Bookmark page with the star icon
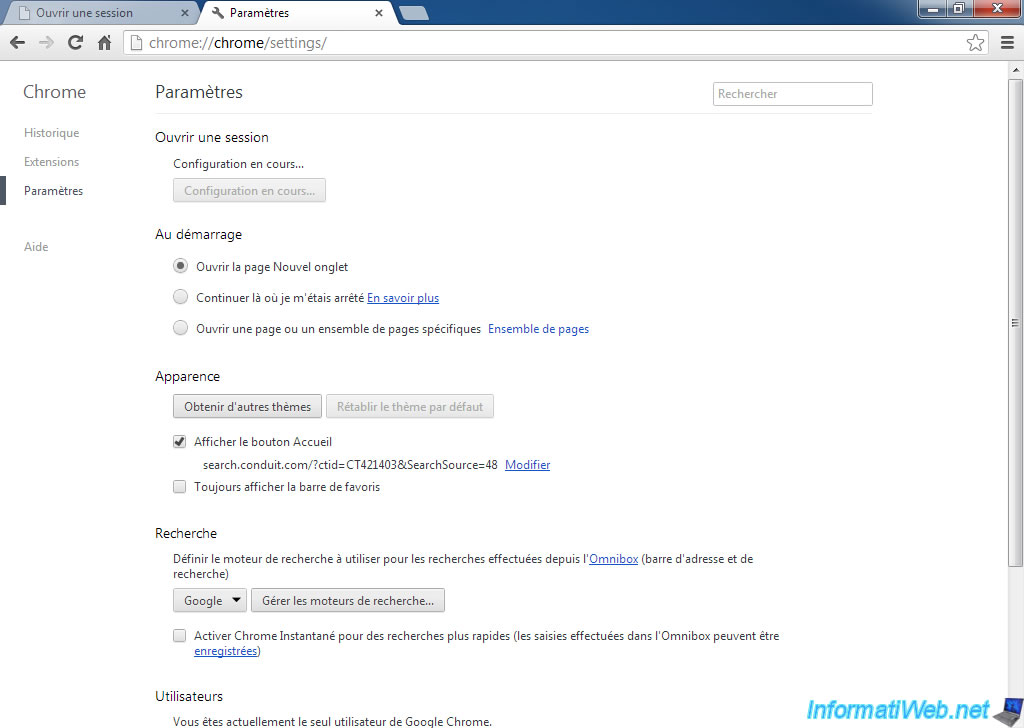This screenshot has height=728, width=1024. [975, 43]
